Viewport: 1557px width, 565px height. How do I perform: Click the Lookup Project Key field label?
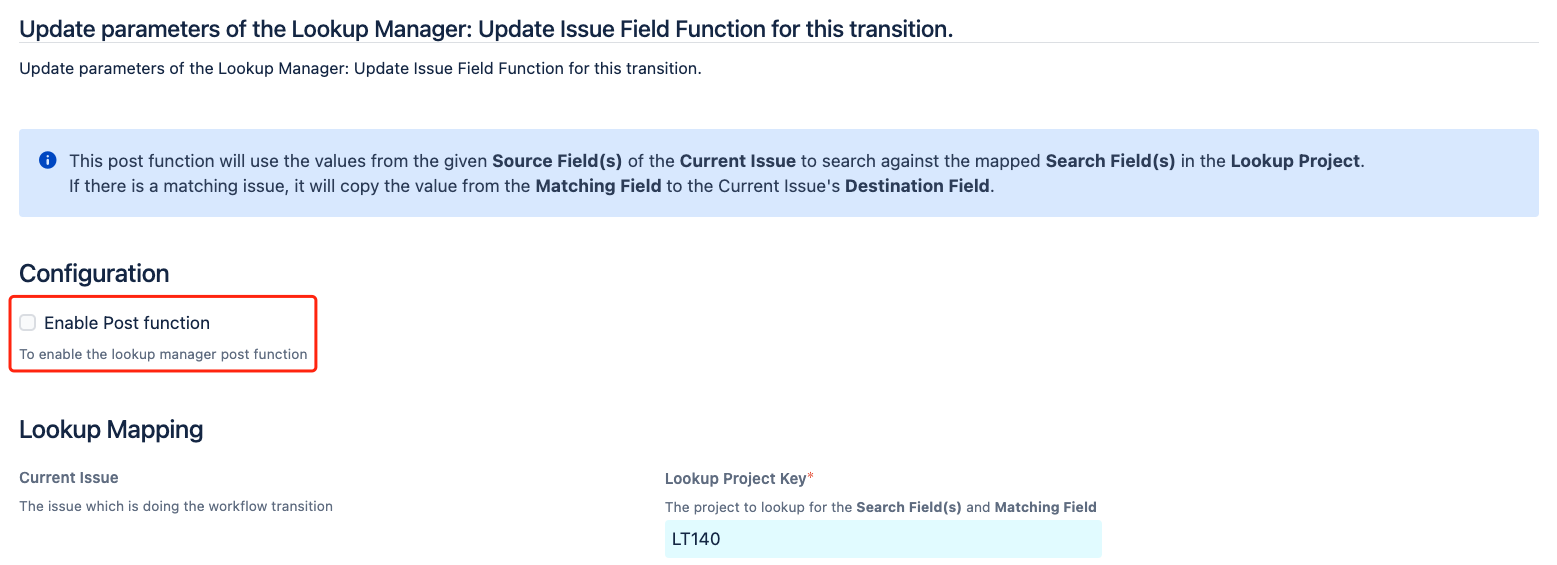[x=735, y=478]
